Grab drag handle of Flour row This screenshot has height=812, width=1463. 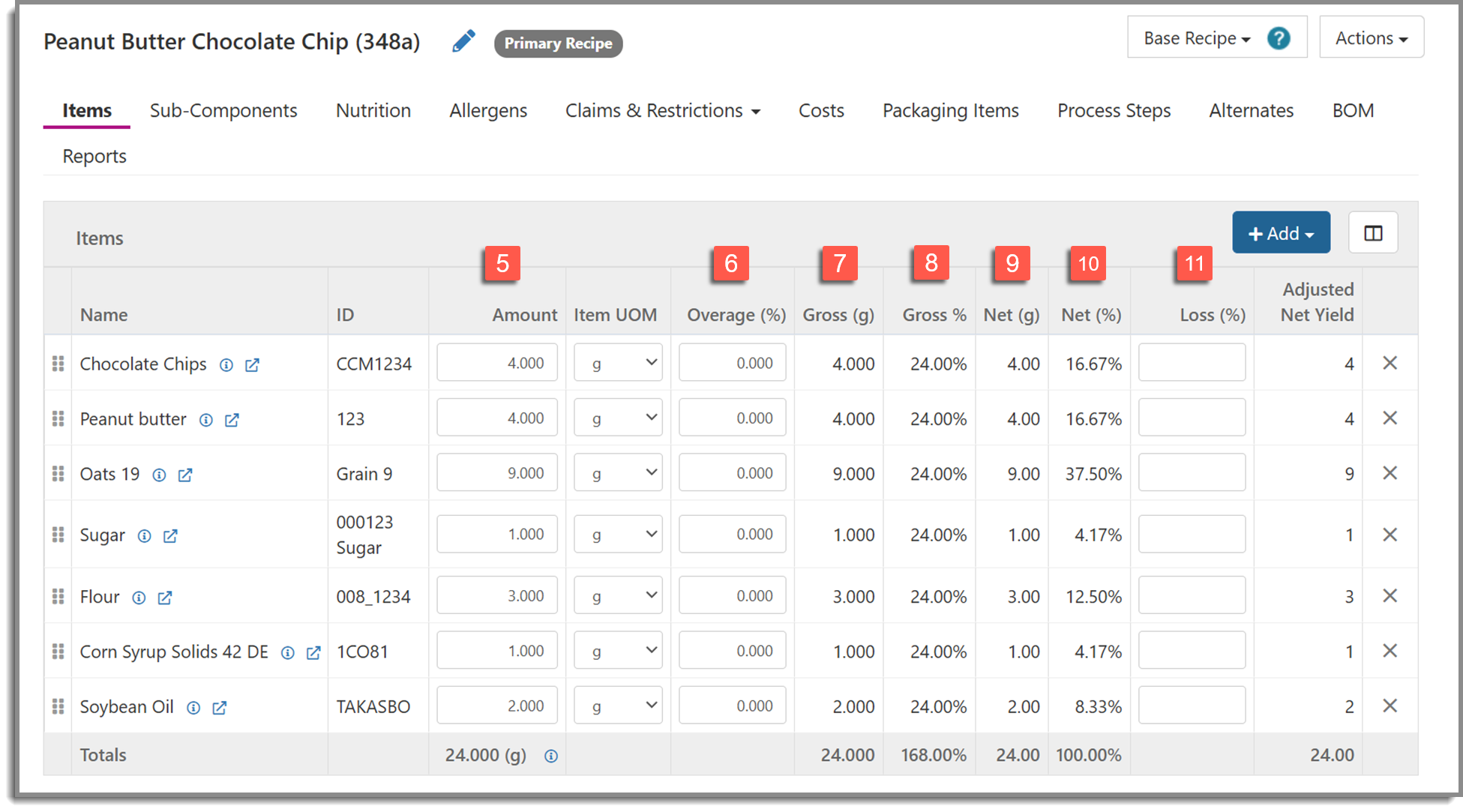click(58, 596)
